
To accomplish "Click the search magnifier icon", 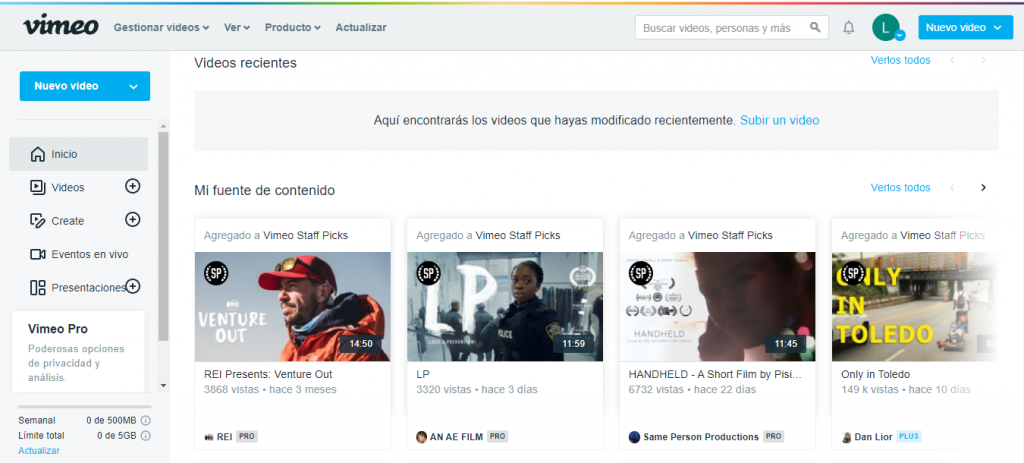I will (x=815, y=27).
